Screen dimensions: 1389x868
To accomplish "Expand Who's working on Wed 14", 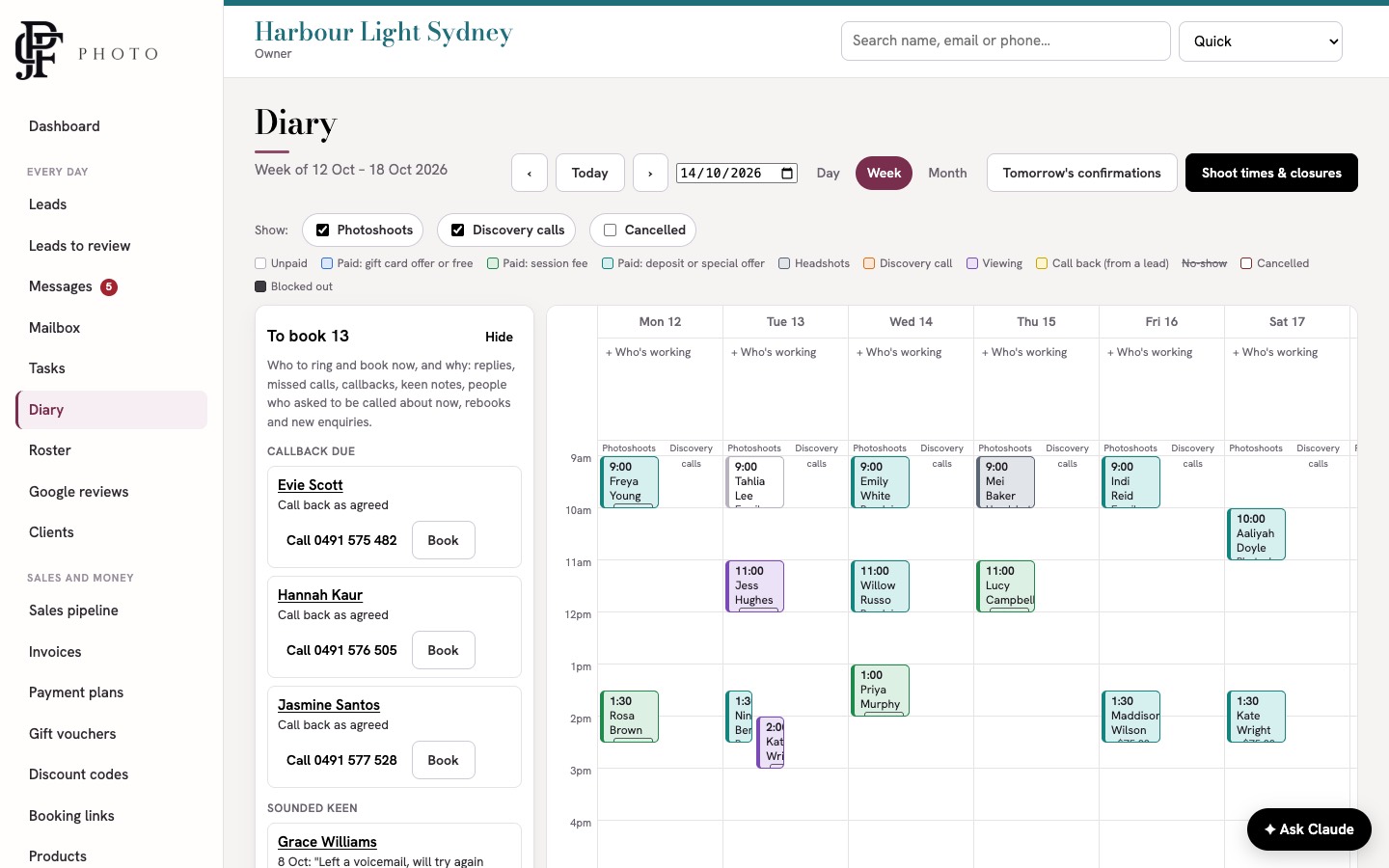I will [x=899, y=352].
